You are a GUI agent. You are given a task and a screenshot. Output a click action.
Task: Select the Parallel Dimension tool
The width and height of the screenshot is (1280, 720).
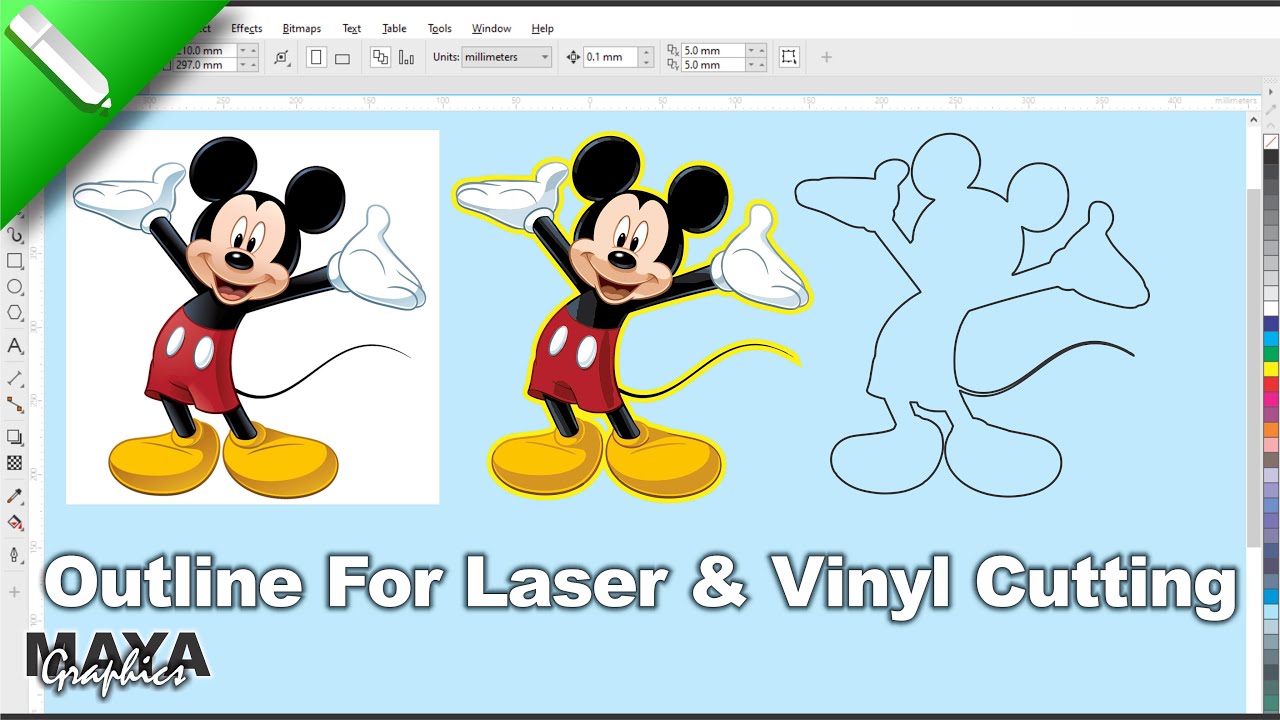click(15, 379)
